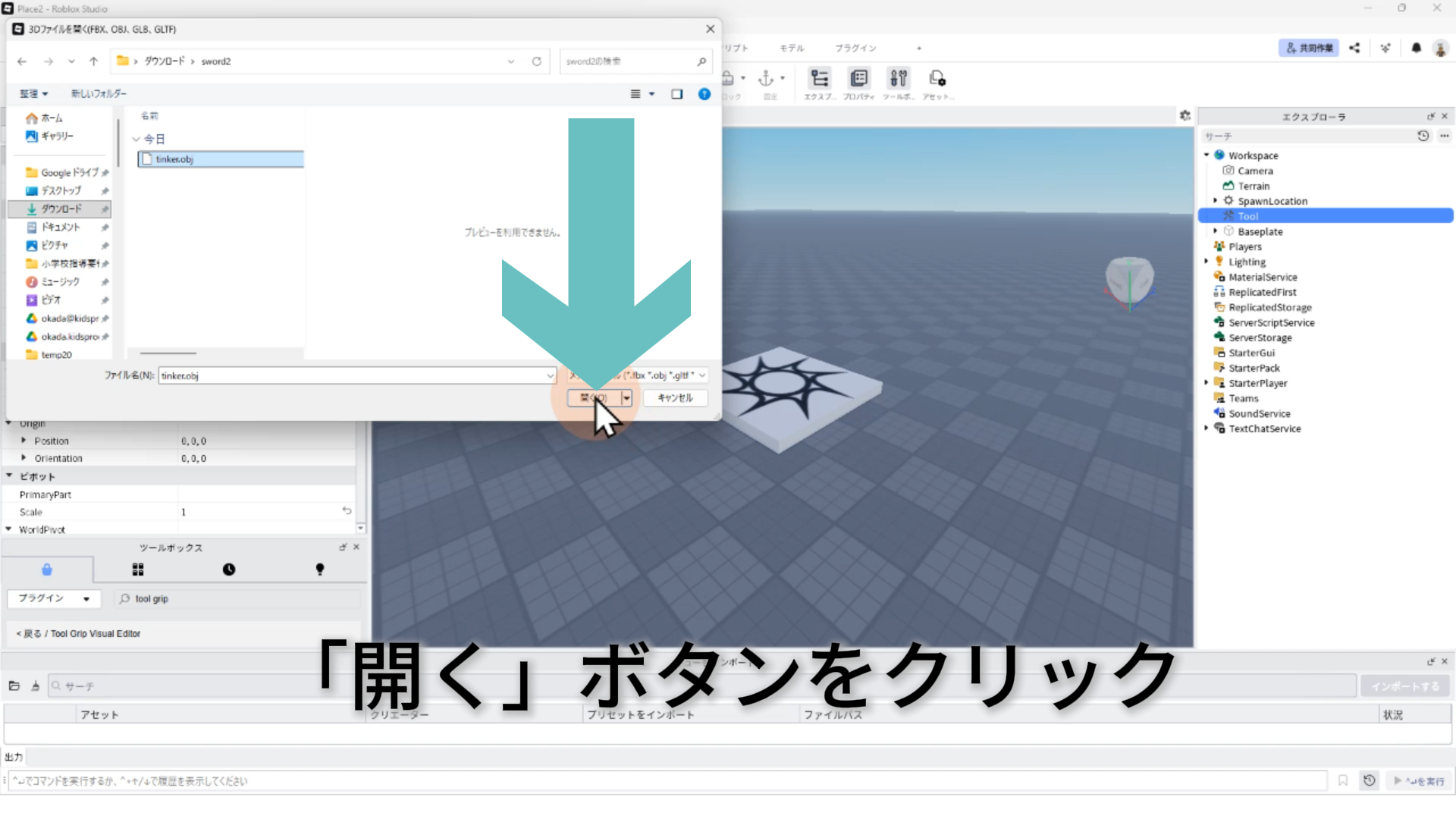Open the file type filter dropdown
This screenshot has width=1456, height=819.
pyautogui.click(x=702, y=375)
